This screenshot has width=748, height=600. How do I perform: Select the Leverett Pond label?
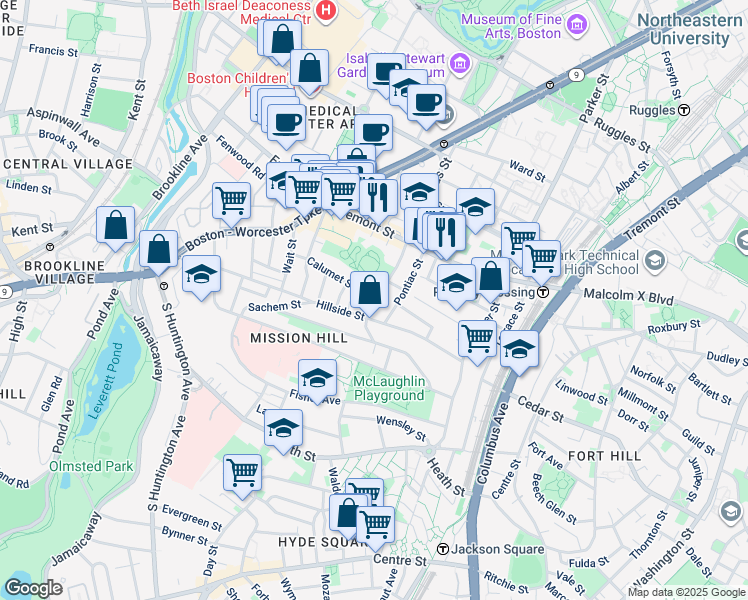click(108, 382)
